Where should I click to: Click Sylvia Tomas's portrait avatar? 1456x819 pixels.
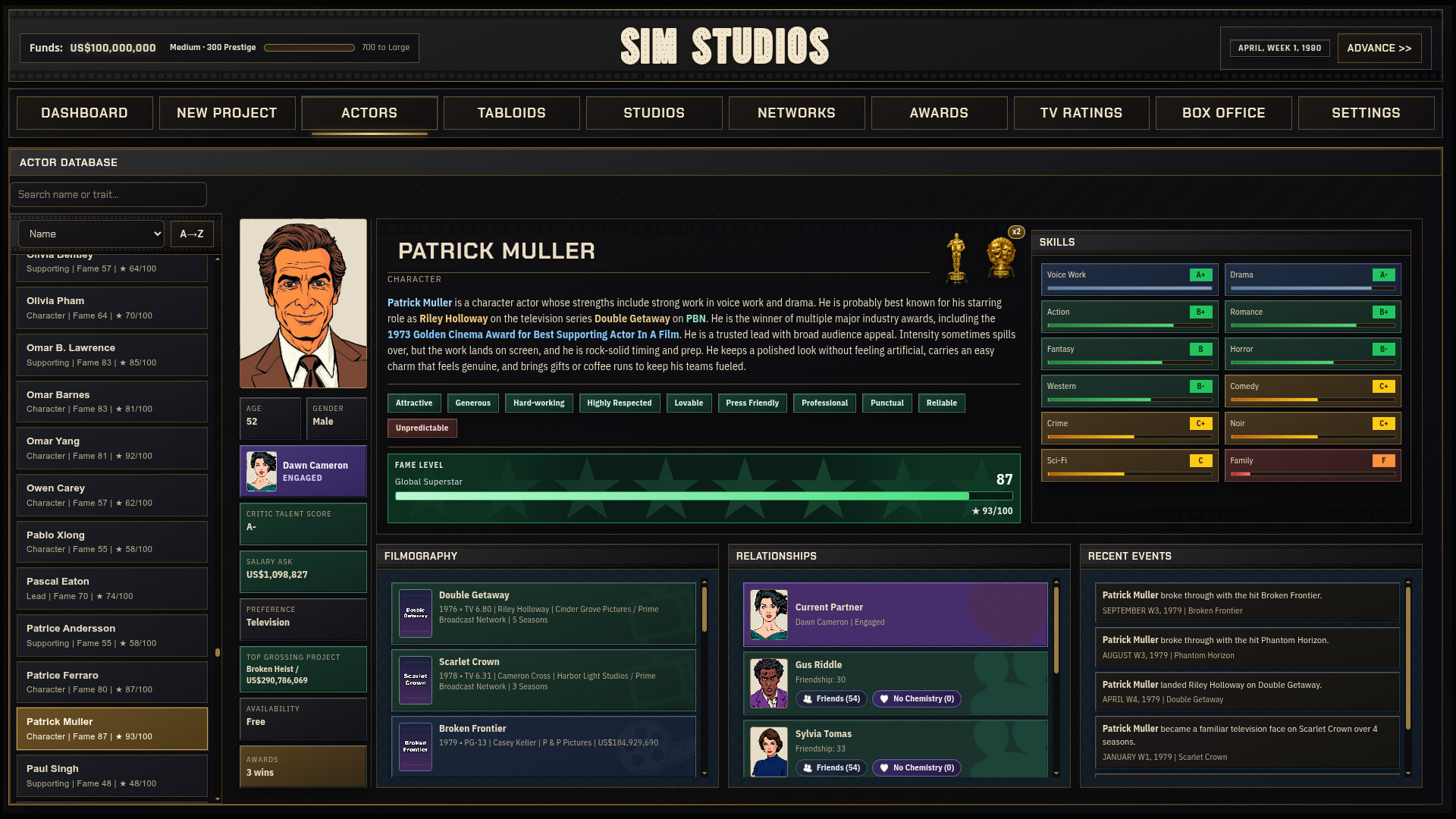pyautogui.click(x=769, y=752)
